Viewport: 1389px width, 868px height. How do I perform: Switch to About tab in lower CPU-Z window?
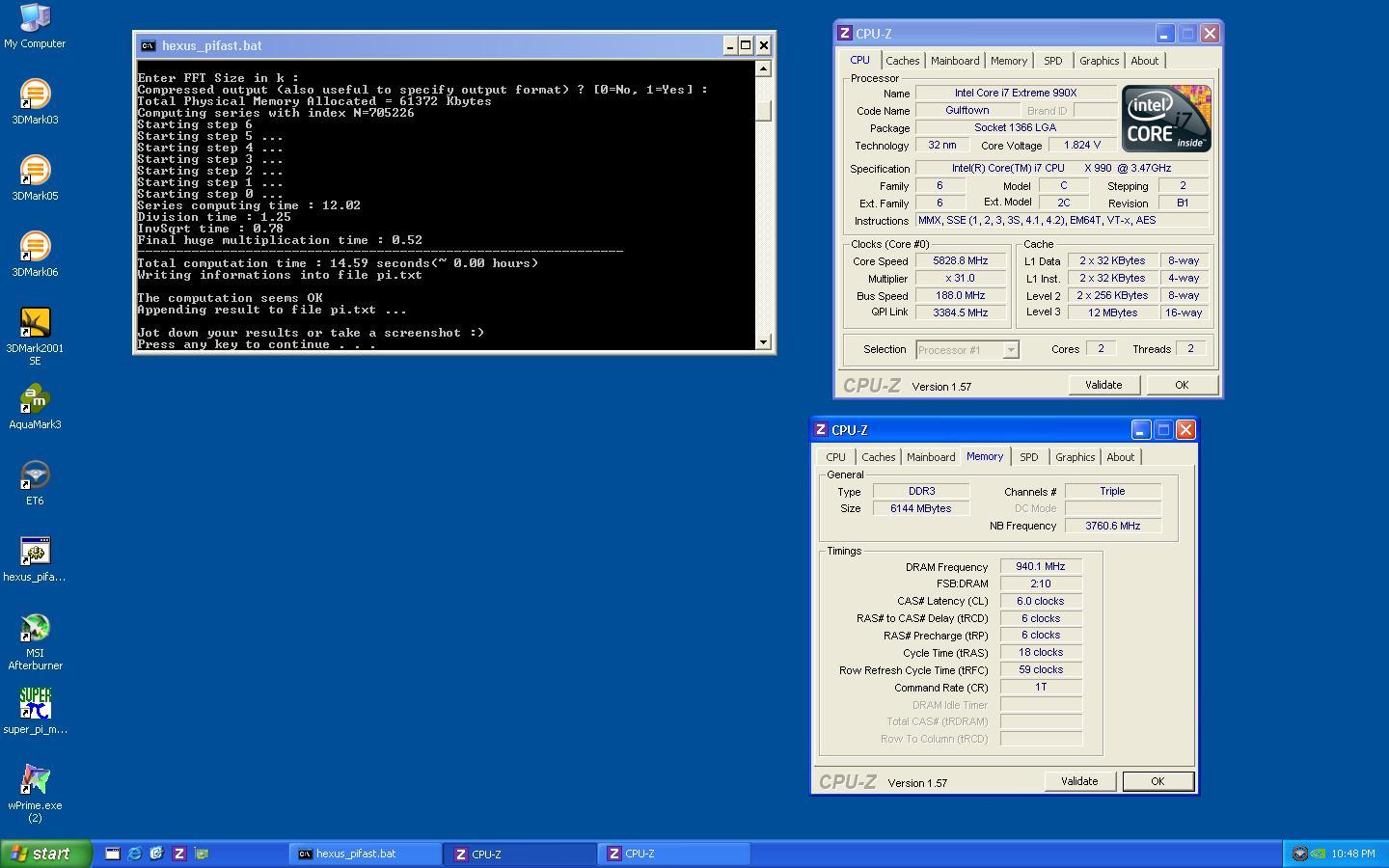click(x=1121, y=457)
